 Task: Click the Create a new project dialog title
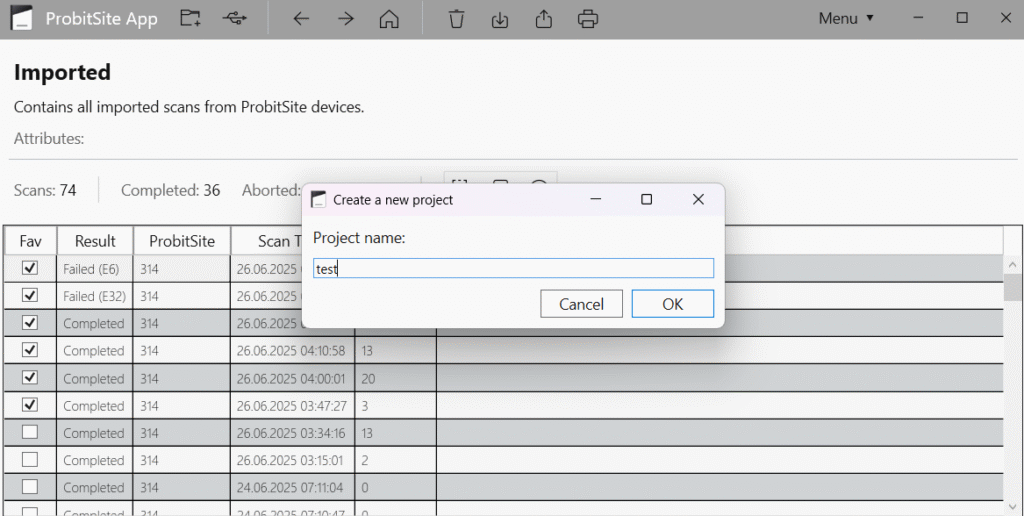click(392, 200)
